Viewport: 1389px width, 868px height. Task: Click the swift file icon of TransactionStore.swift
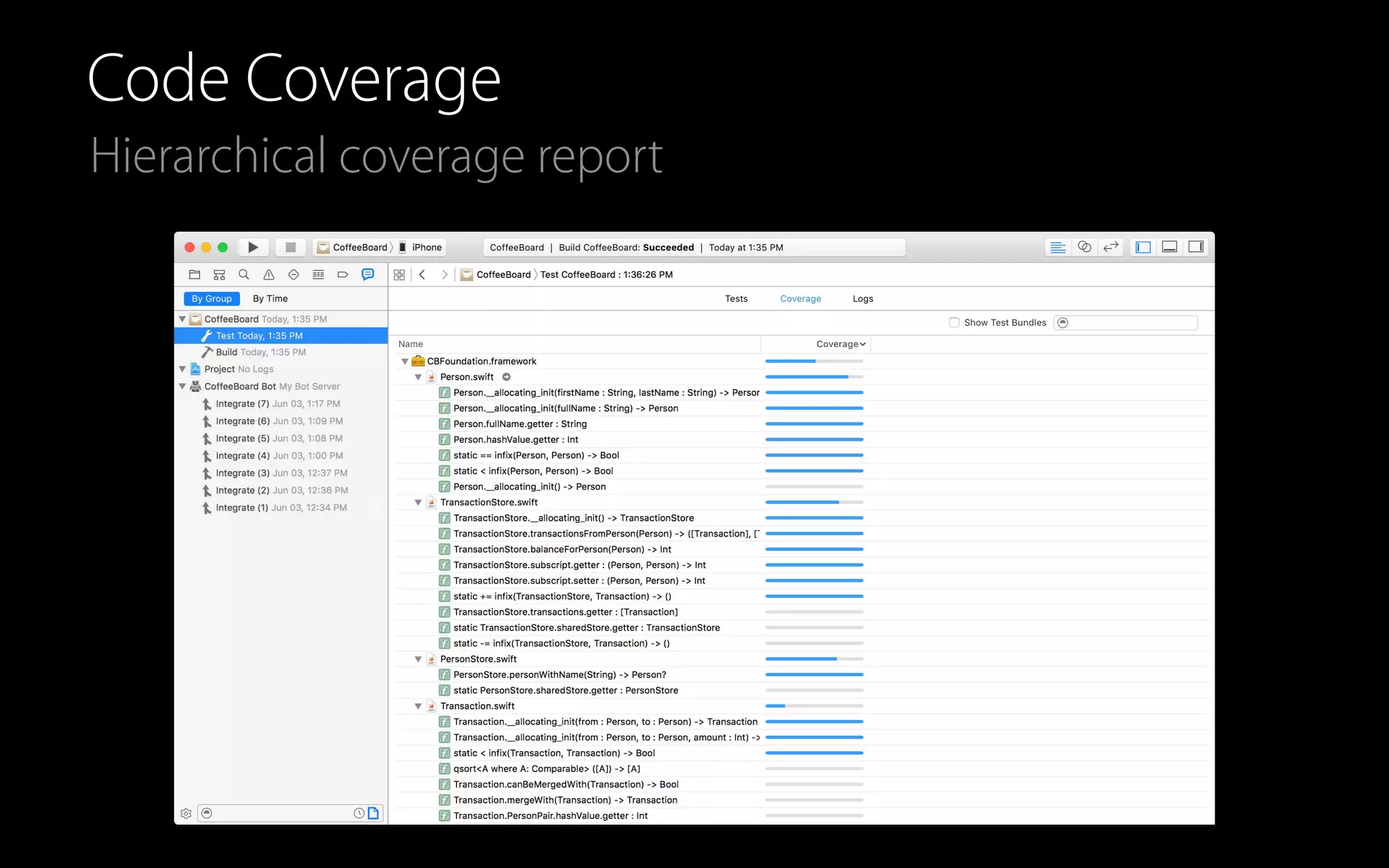[x=431, y=502]
